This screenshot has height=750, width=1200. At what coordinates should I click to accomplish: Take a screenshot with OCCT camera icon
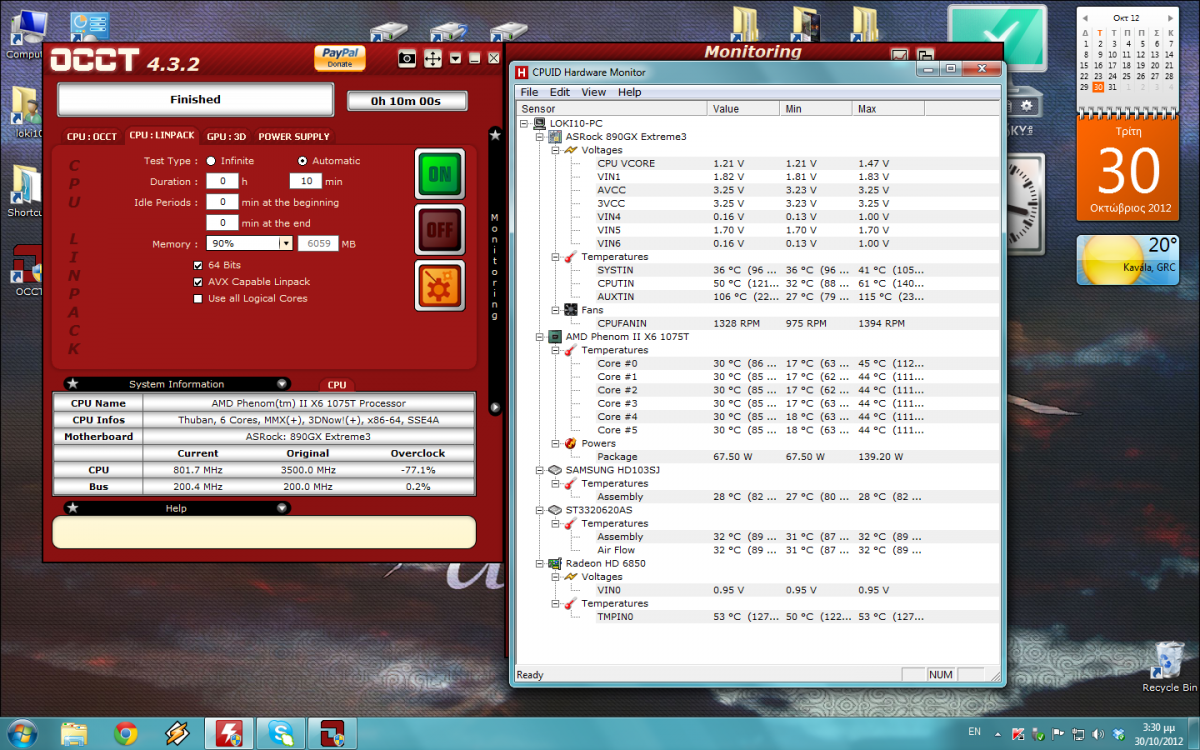point(407,59)
